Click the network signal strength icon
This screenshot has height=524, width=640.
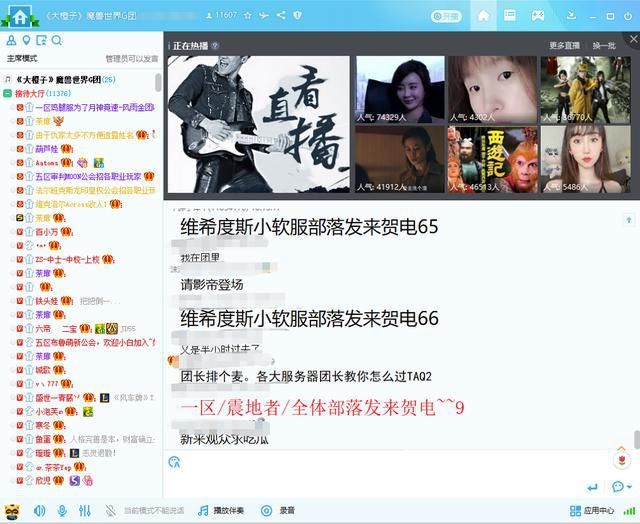point(629,511)
